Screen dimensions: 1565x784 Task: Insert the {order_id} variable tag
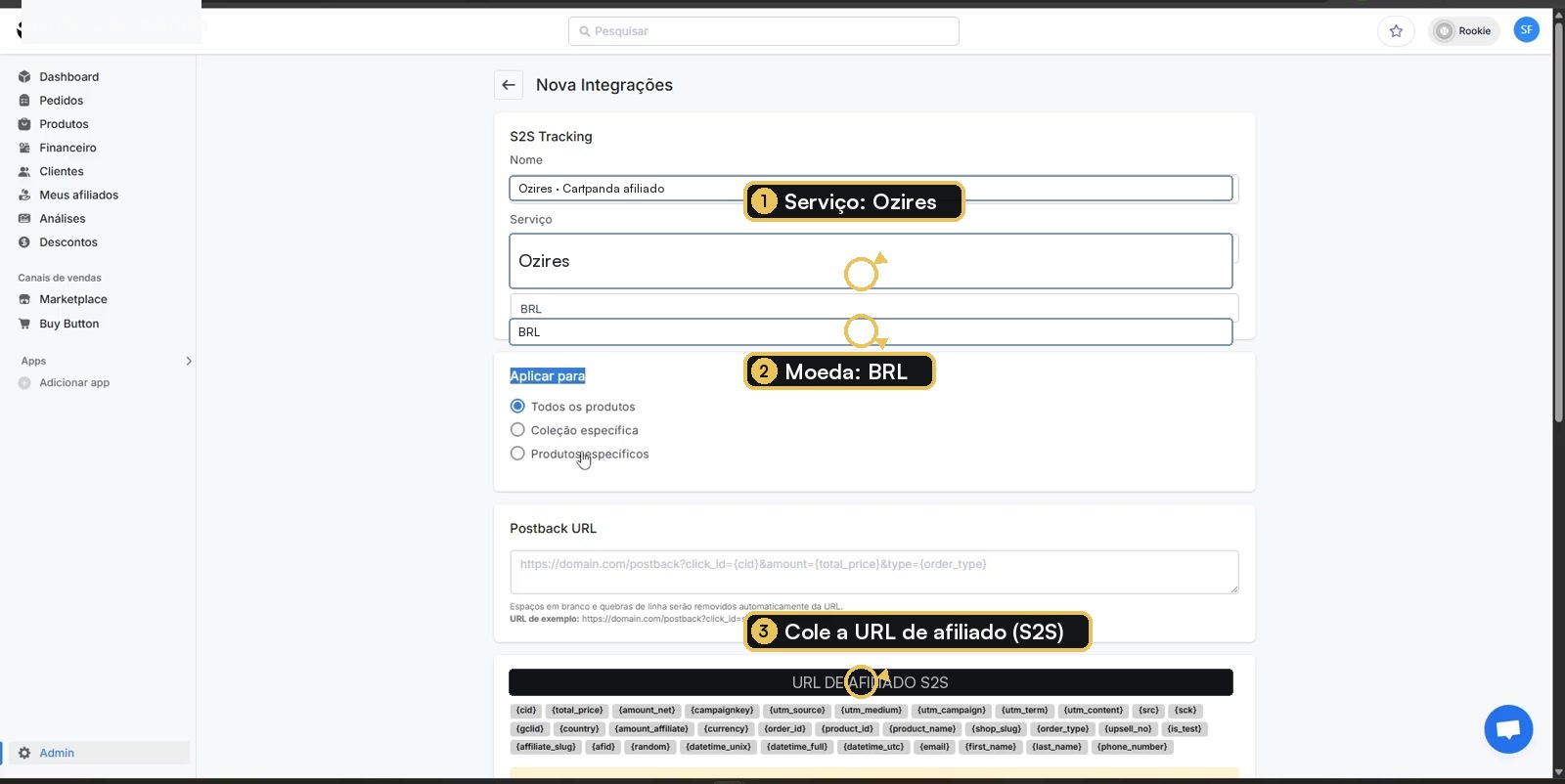point(784,729)
